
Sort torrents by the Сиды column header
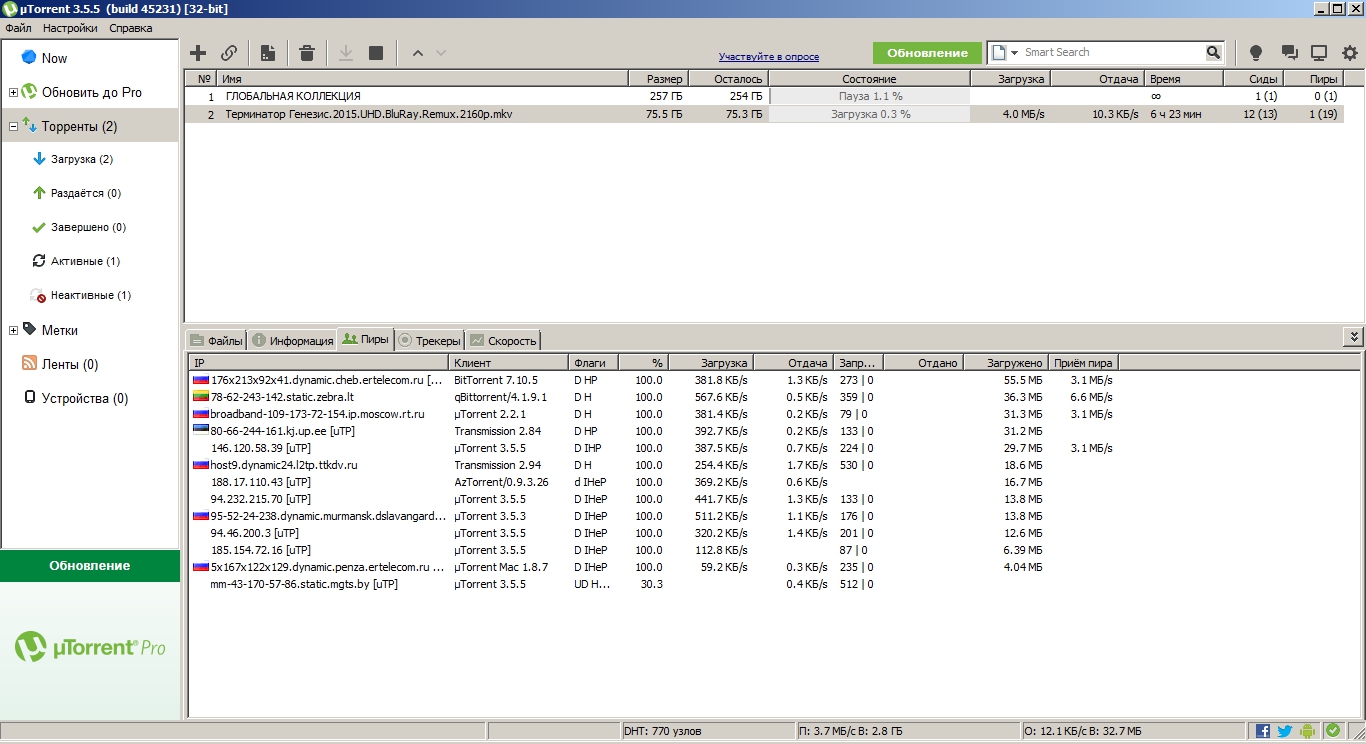point(1252,78)
